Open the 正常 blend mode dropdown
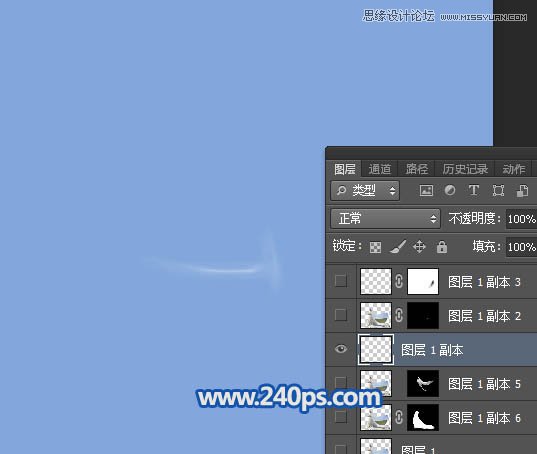 385,218
